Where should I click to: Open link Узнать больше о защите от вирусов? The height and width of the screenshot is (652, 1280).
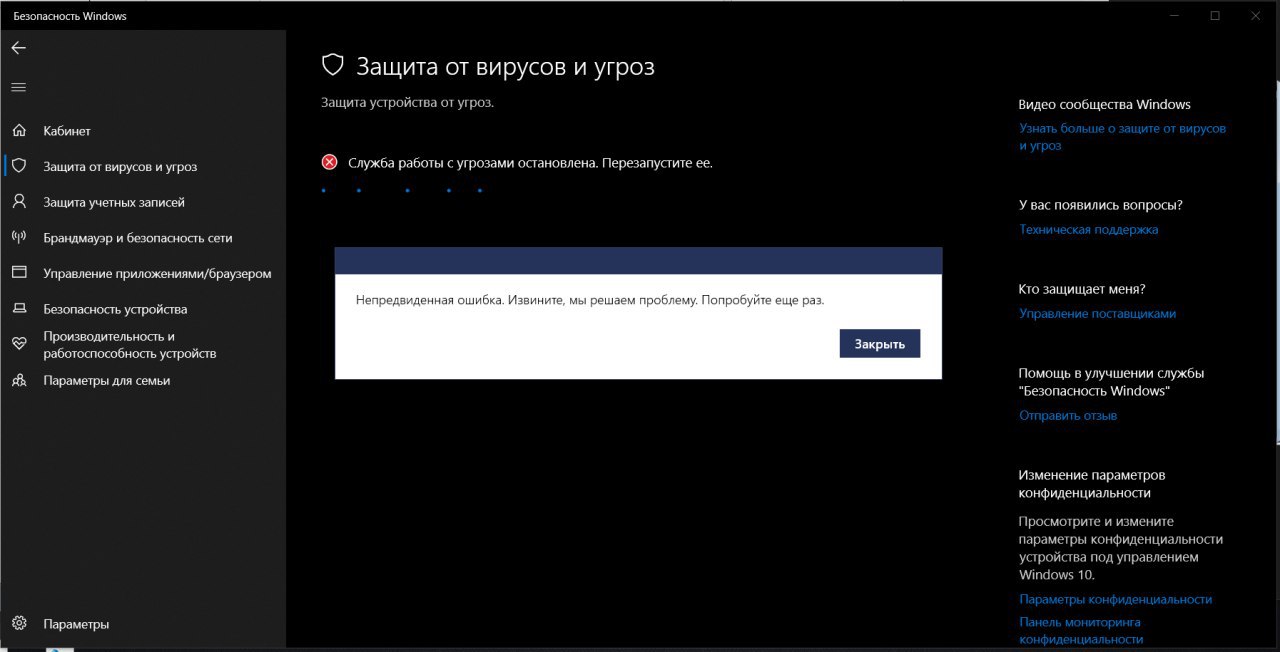tap(1122, 137)
